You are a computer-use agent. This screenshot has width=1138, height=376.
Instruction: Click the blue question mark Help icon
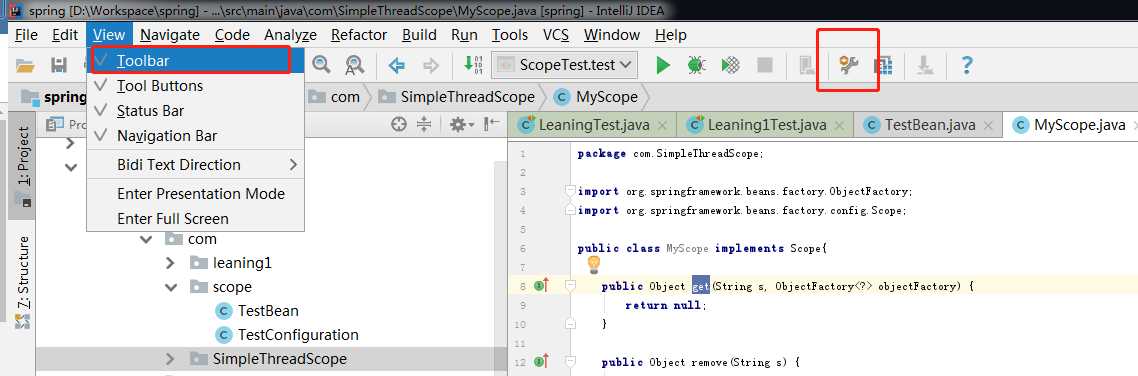(x=966, y=65)
